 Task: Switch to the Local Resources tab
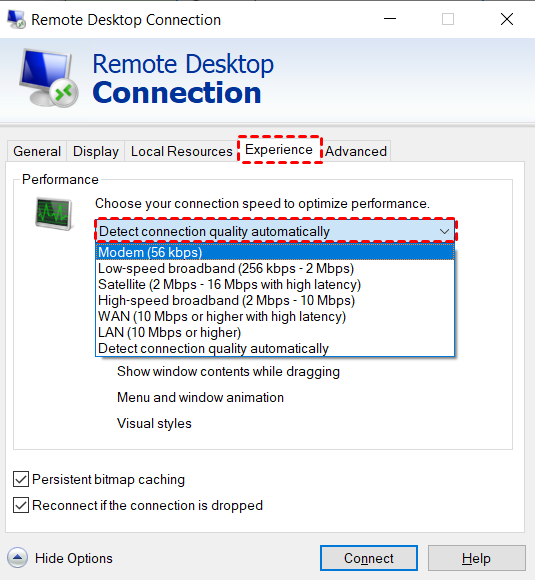tap(181, 151)
